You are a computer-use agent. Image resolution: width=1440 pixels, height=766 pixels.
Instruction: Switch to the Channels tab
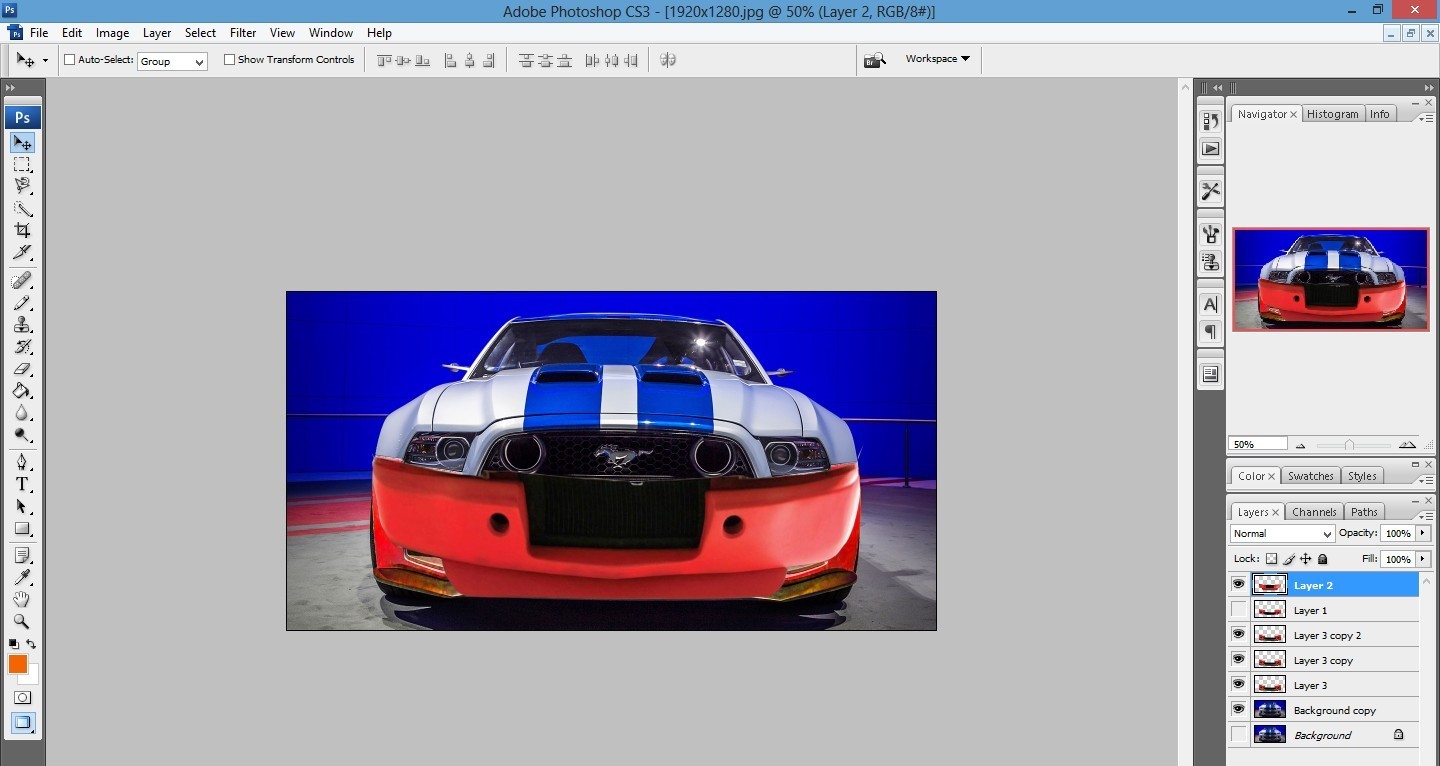pos(1314,511)
